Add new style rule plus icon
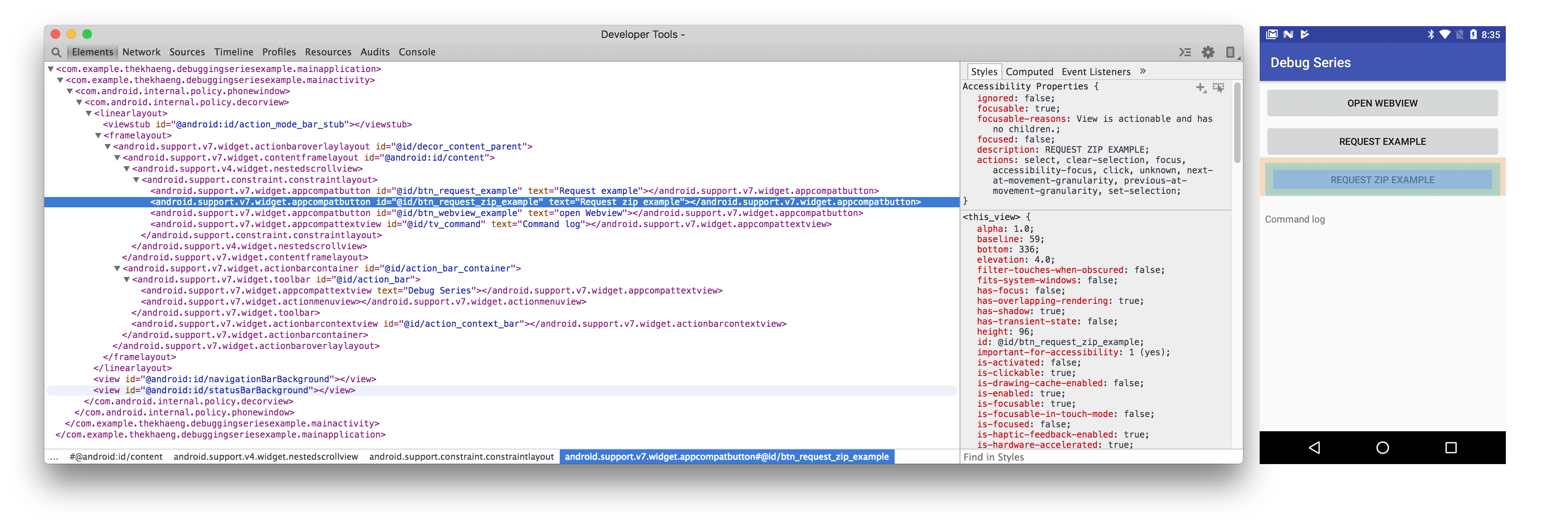Screen dimensions: 1568x527 [1200, 87]
